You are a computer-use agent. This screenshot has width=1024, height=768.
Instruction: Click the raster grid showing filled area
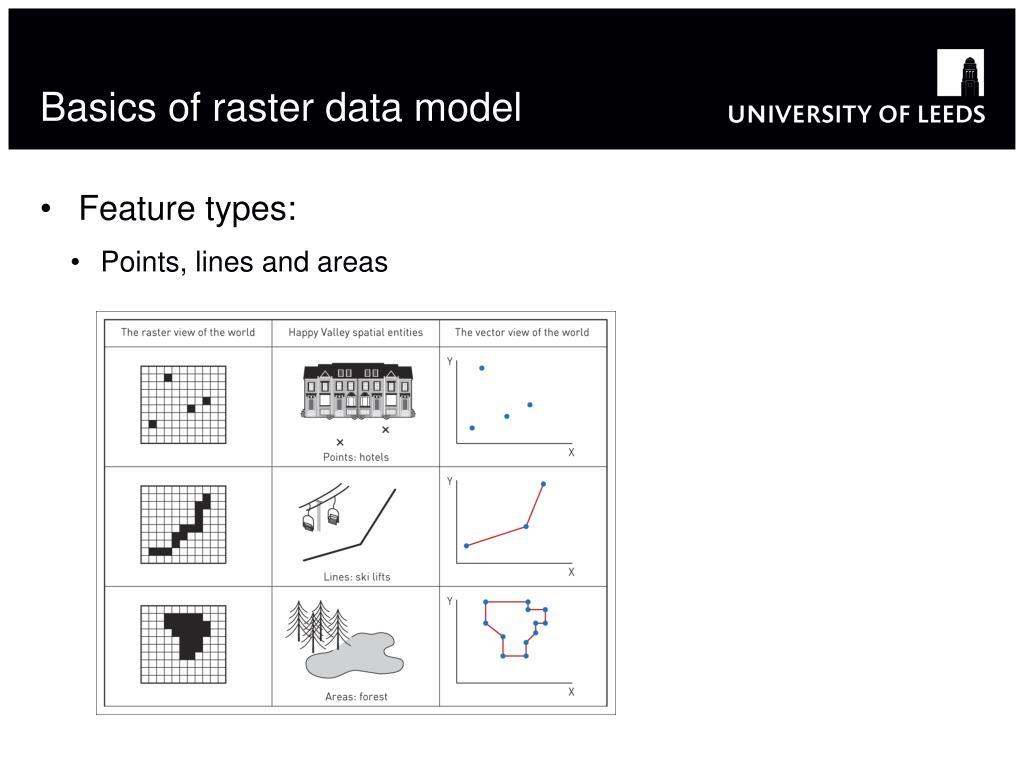184,645
